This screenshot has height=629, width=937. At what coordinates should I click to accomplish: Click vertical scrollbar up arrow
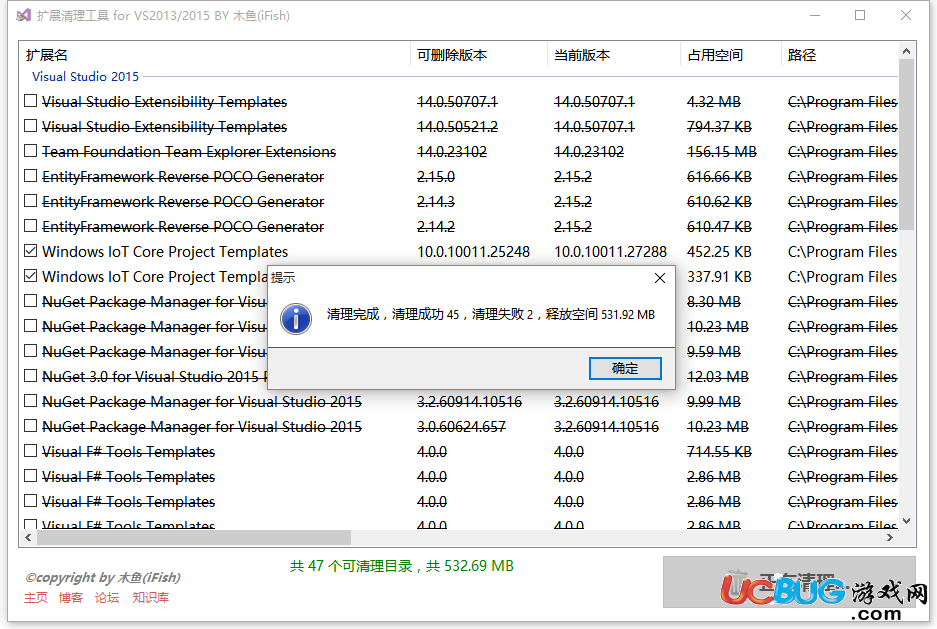pos(907,51)
